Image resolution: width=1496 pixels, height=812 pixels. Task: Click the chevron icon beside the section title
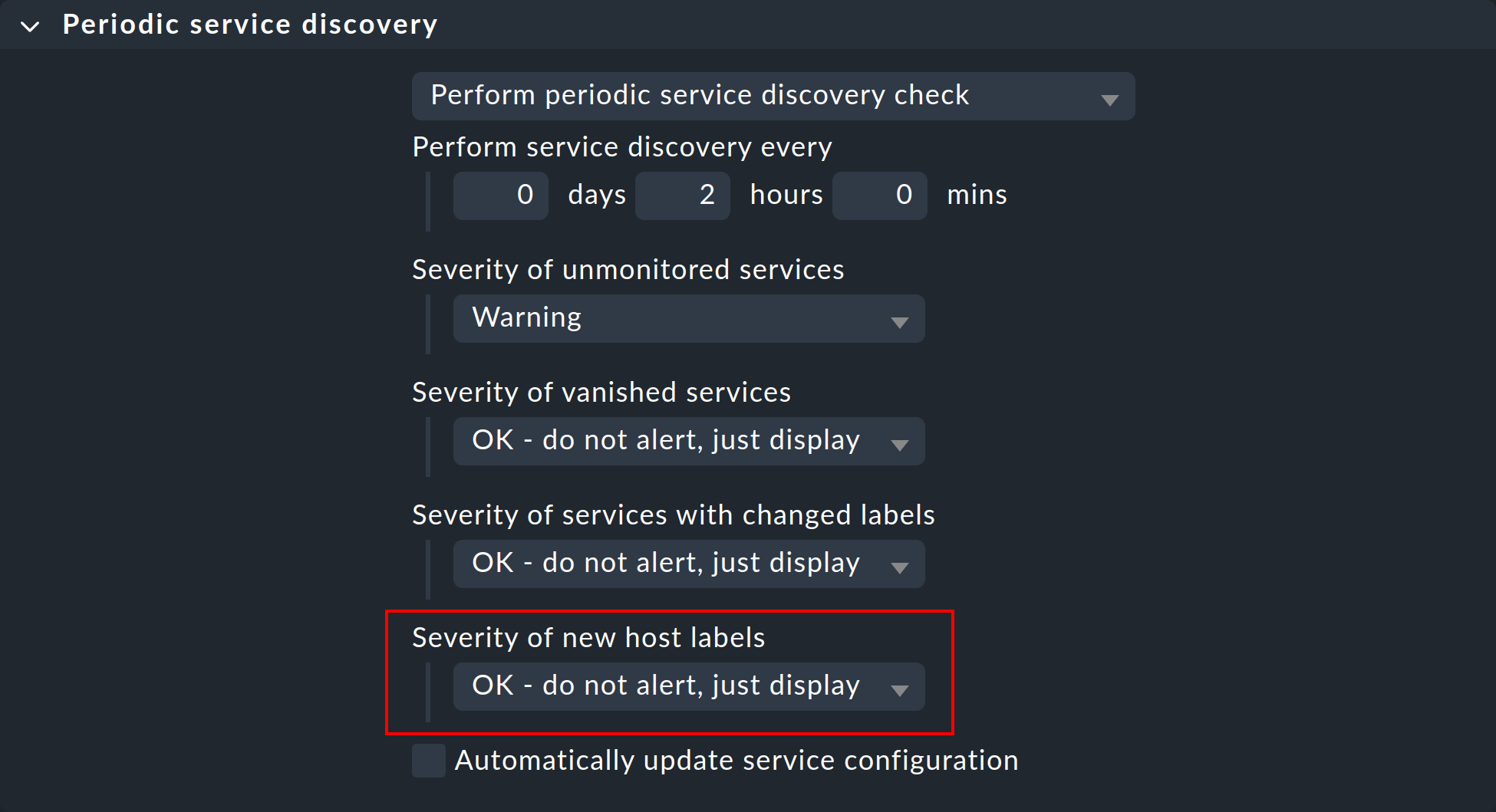(x=30, y=25)
